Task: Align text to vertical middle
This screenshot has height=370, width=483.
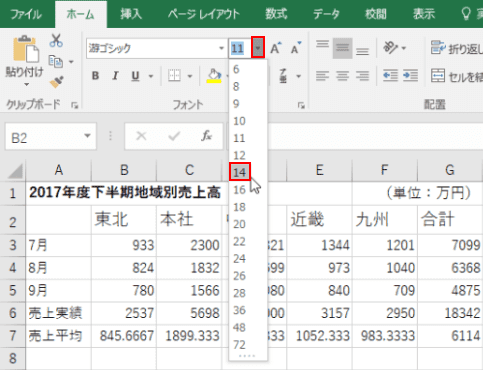Action: click(342, 48)
